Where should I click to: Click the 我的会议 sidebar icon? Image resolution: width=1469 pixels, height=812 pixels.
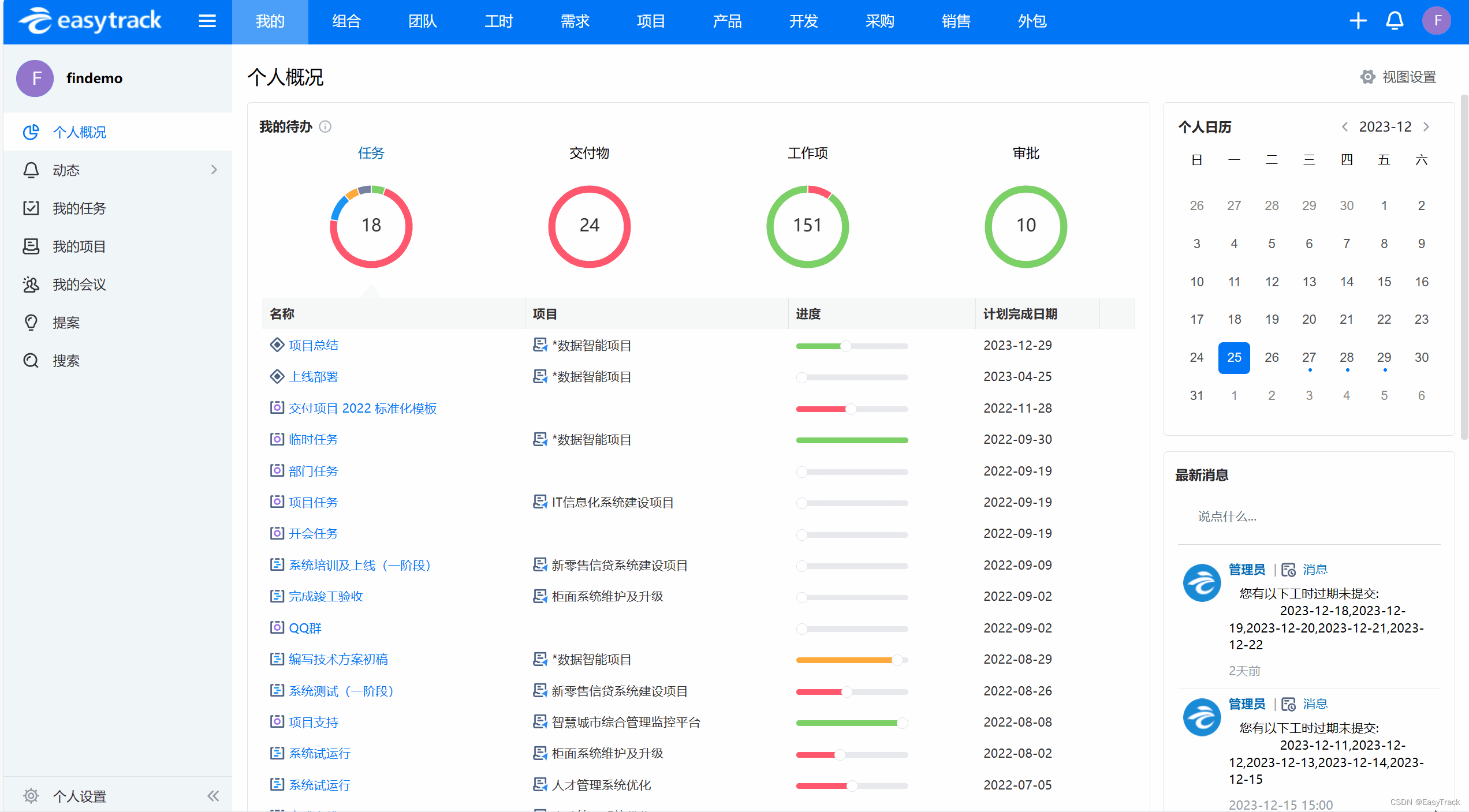pyautogui.click(x=31, y=285)
